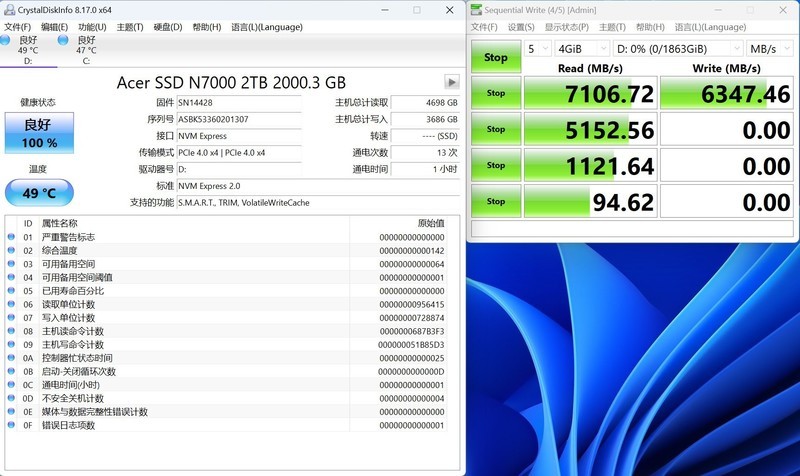Click Stop button beside 7106.72 row
800x476 pixels.
[496, 93]
